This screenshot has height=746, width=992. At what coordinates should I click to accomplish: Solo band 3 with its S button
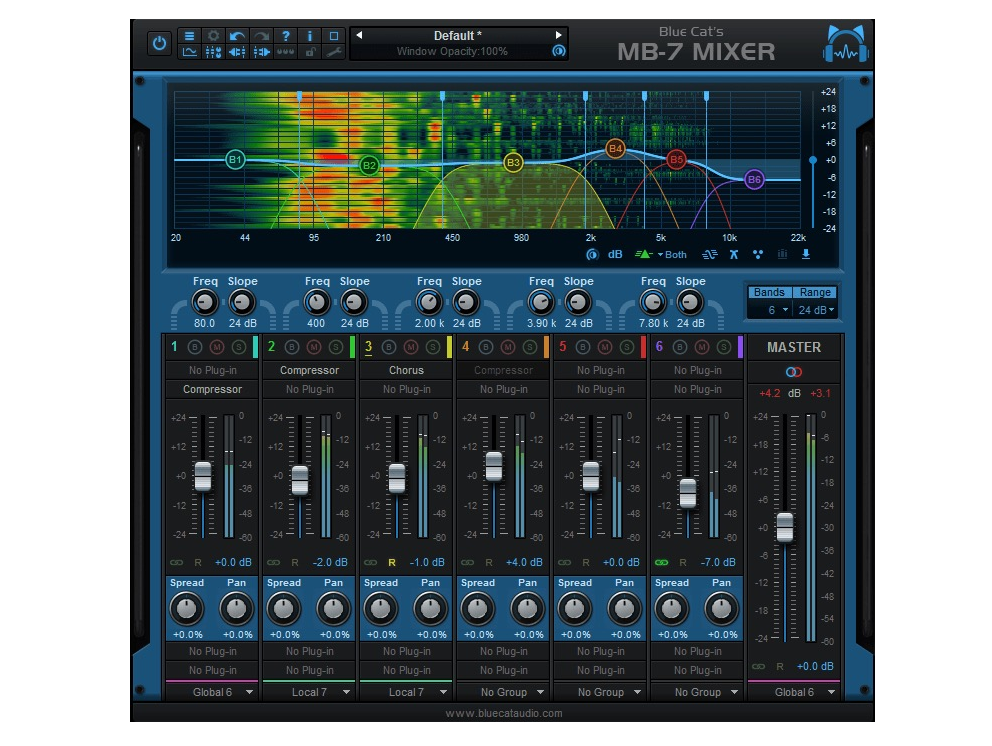tap(433, 347)
